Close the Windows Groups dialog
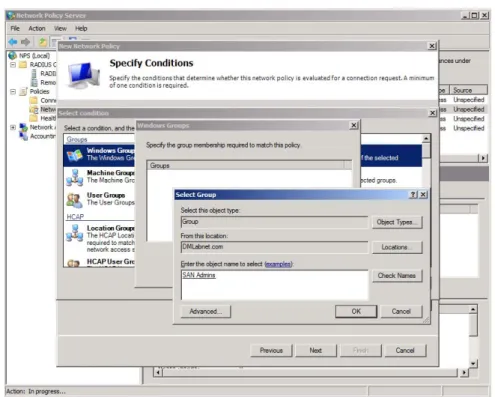 pyautogui.click(x=354, y=125)
